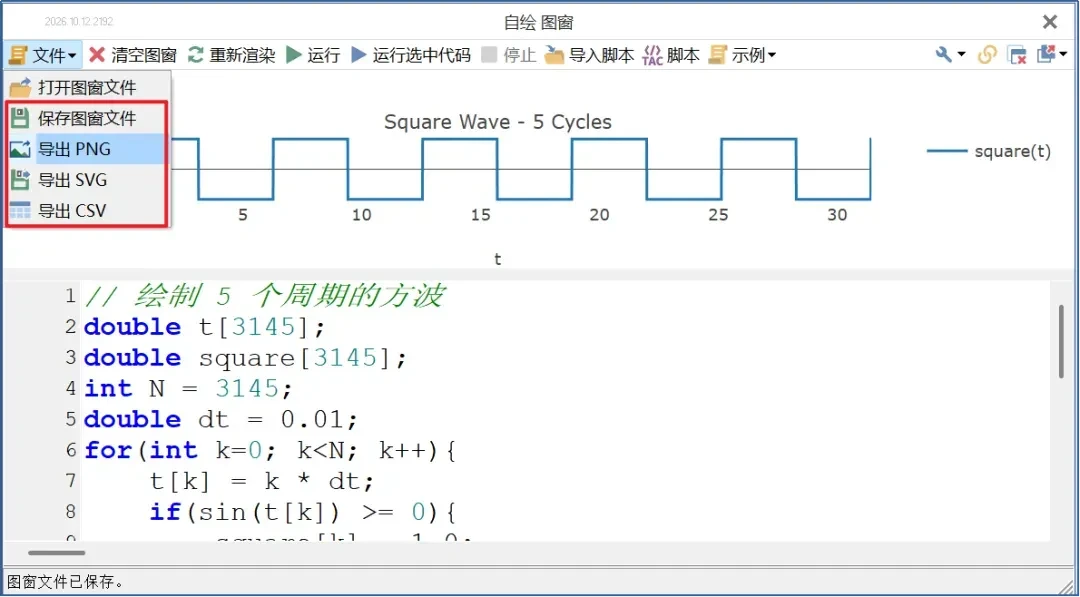1080x597 pixels.
Task: Click code line double dt = 0.01;
Action: coord(220,420)
